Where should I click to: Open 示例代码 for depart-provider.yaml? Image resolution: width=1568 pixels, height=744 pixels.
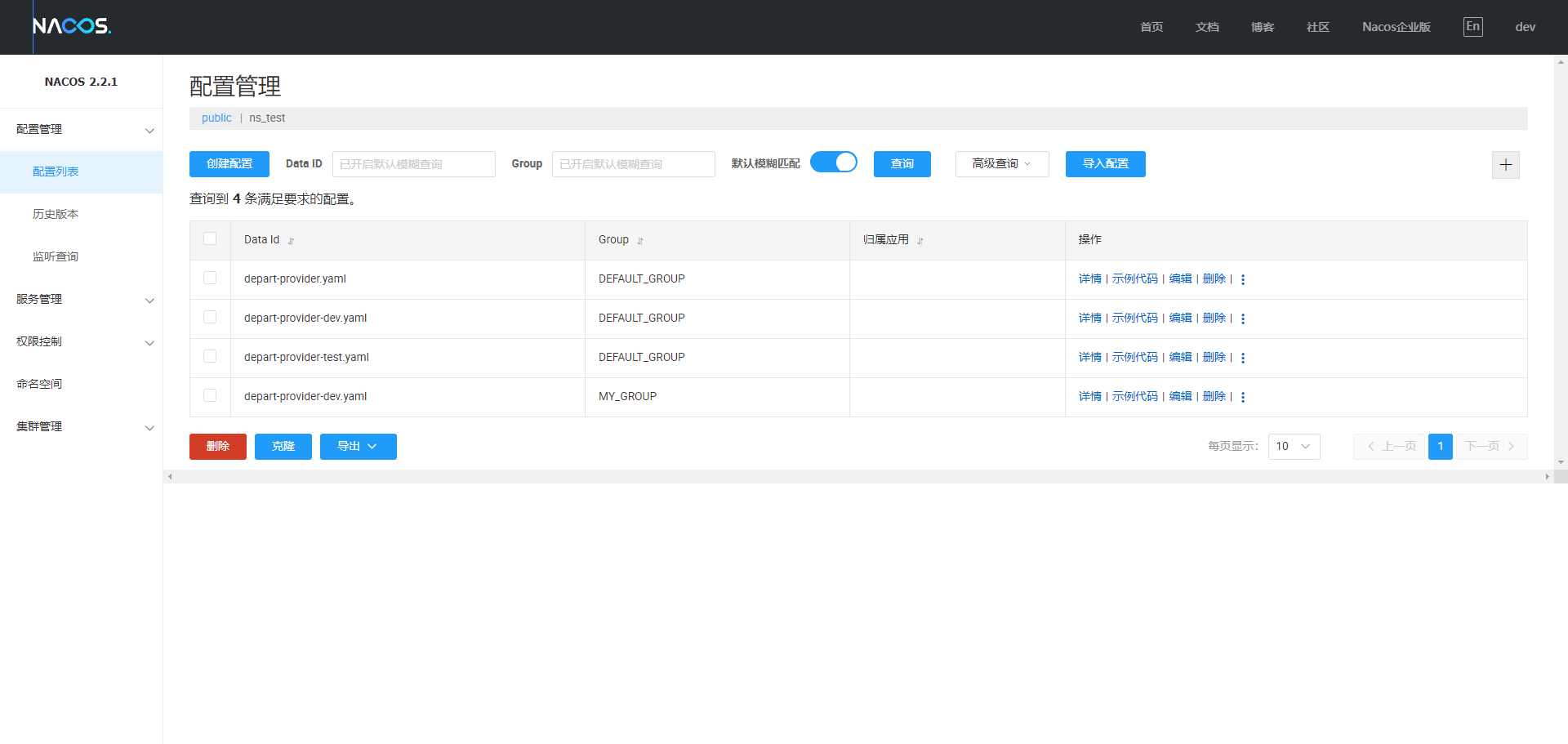click(x=1135, y=279)
